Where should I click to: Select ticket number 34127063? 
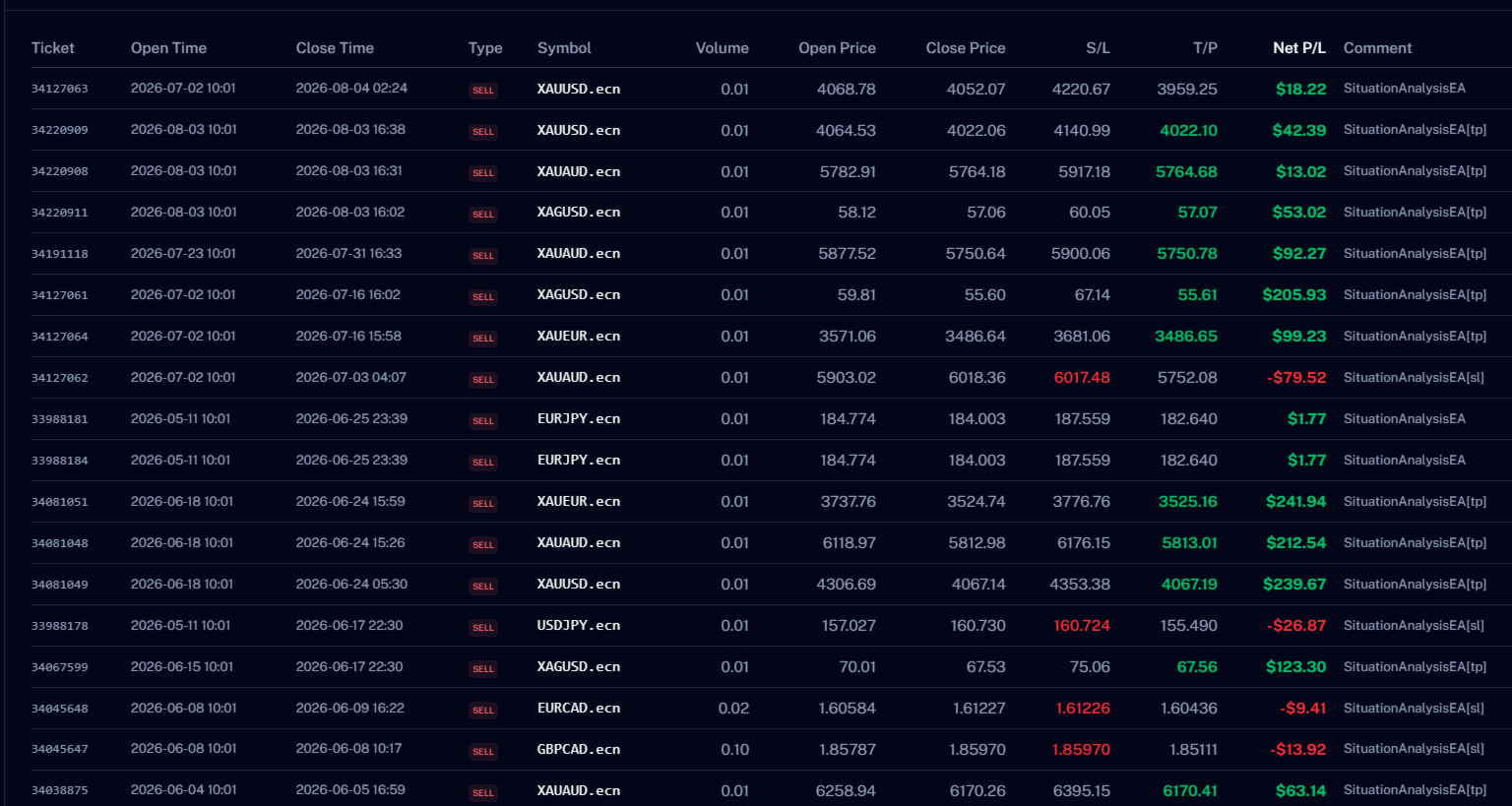click(x=60, y=89)
